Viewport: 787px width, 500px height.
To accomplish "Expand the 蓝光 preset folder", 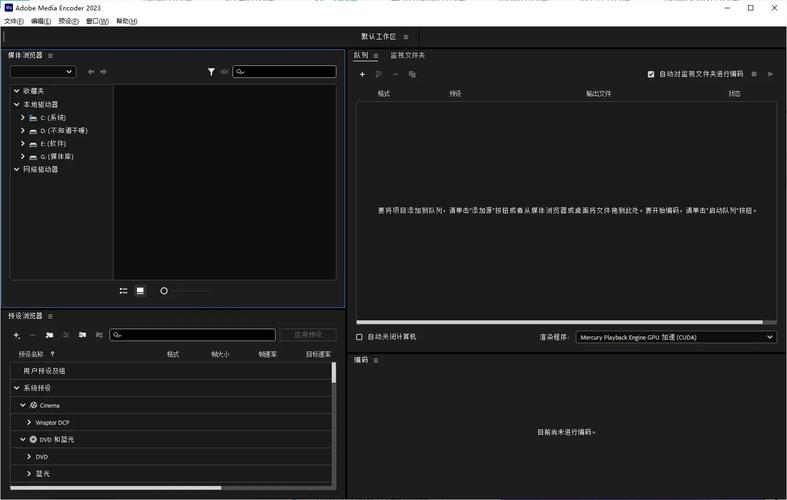I will coord(29,473).
